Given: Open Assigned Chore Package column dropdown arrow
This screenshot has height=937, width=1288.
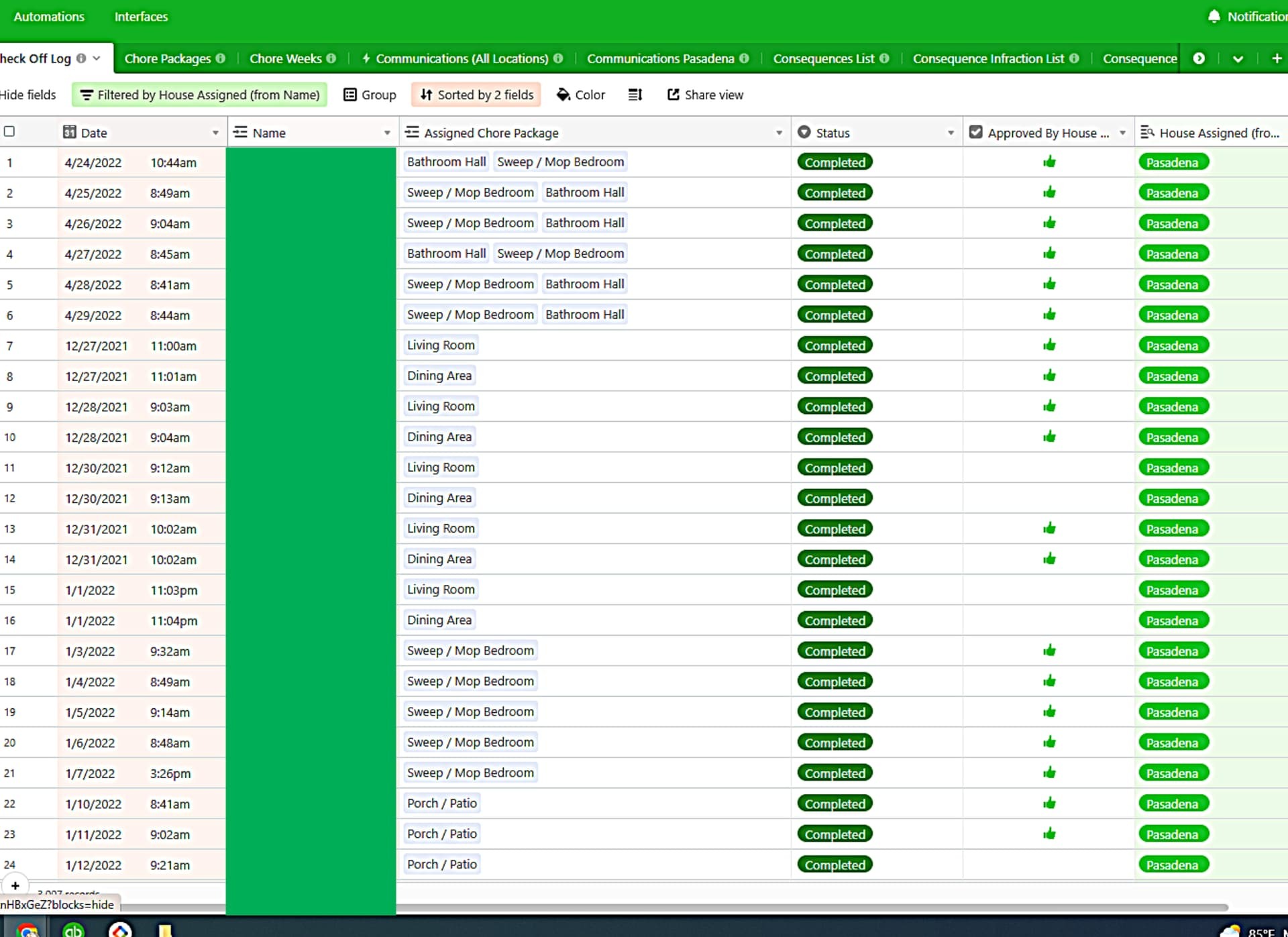Looking at the screenshot, I should [779, 133].
